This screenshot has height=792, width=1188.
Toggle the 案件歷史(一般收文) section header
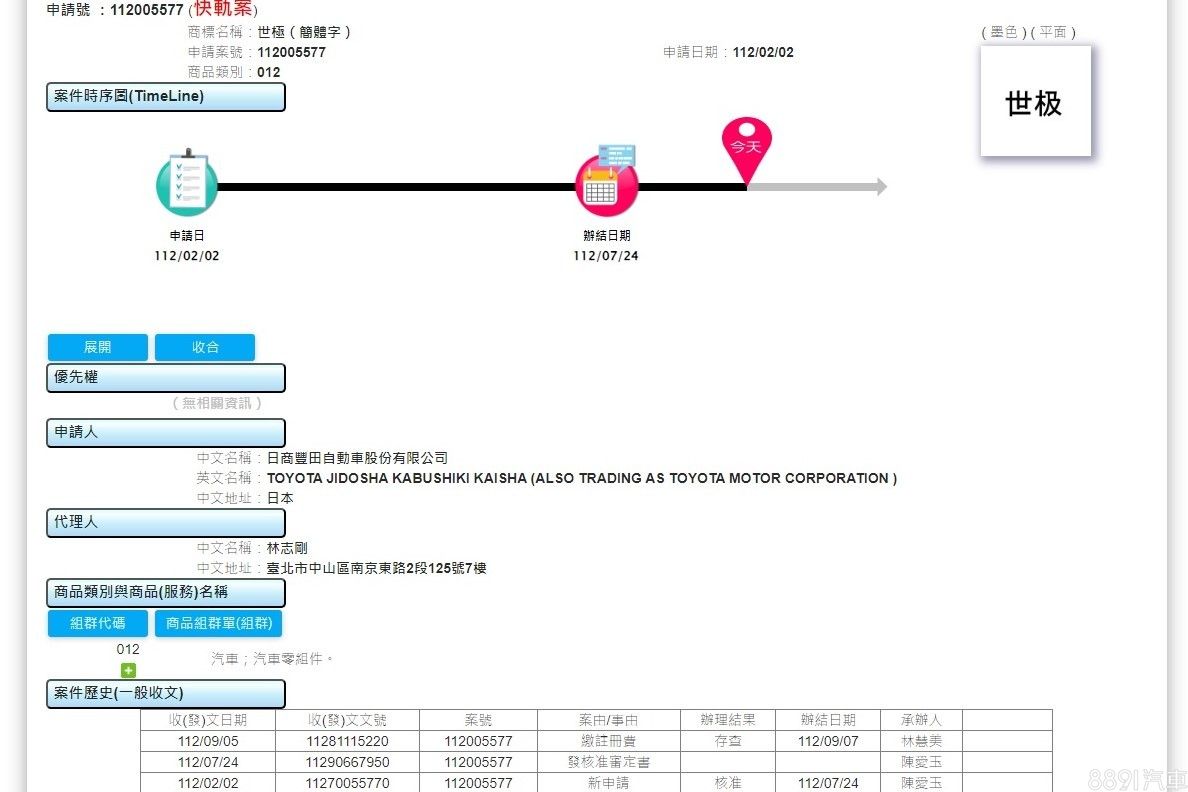pyautogui.click(x=166, y=694)
